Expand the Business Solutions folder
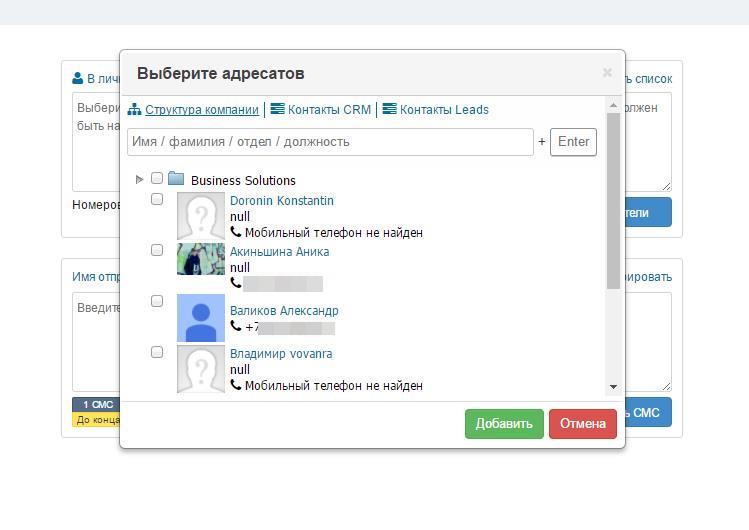This screenshot has height=530, width=749. click(x=139, y=180)
